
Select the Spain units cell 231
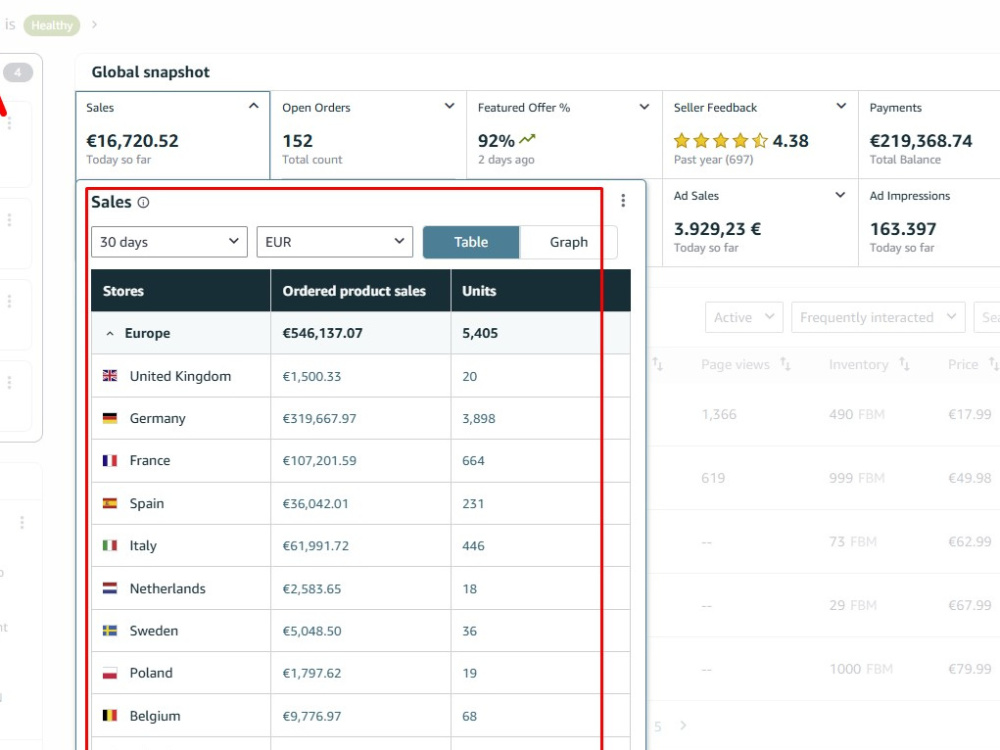473,504
